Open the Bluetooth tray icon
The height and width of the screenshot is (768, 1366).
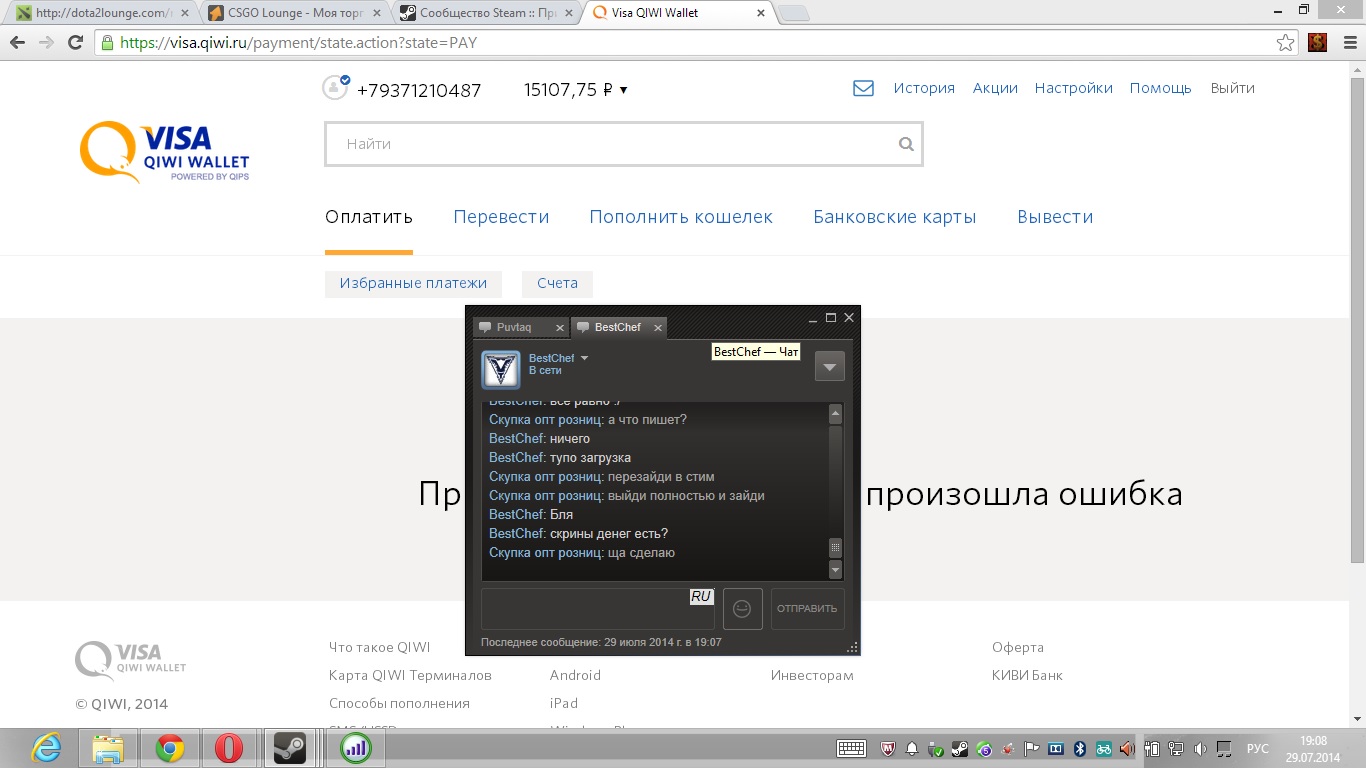tap(1080, 748)
